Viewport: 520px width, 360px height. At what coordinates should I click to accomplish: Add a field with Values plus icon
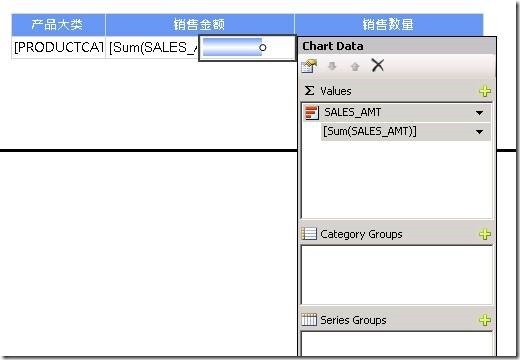coord(485,91)
